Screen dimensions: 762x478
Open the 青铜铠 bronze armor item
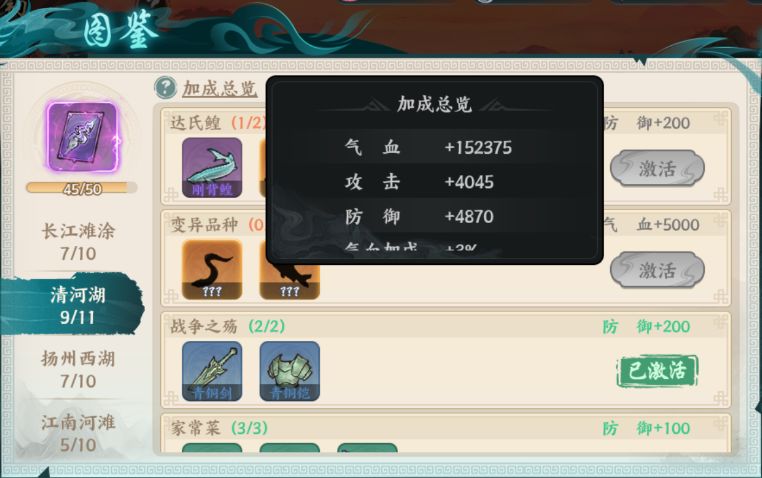tap(290, 371)
